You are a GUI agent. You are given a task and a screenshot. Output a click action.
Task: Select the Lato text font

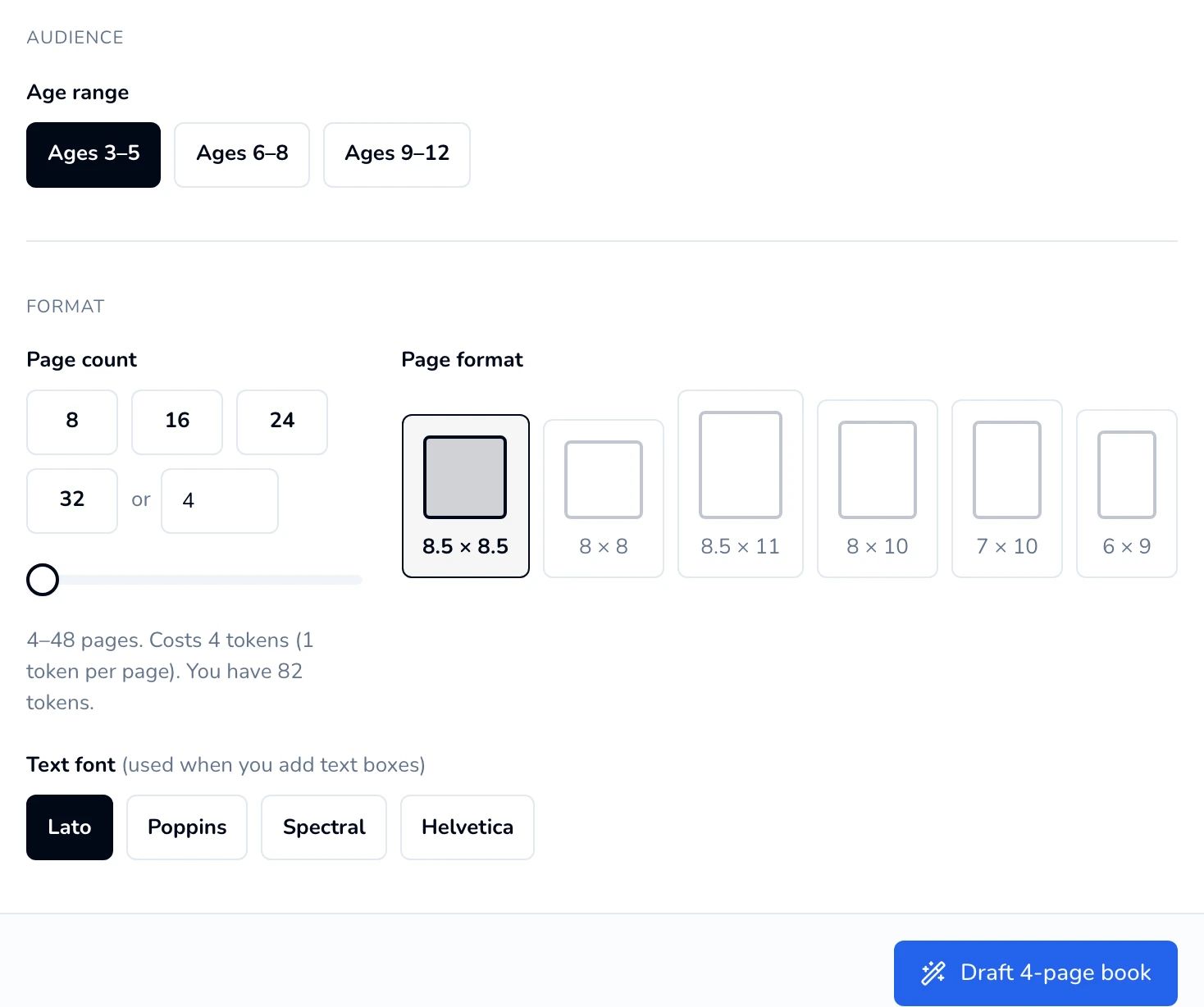coord(70,827)
